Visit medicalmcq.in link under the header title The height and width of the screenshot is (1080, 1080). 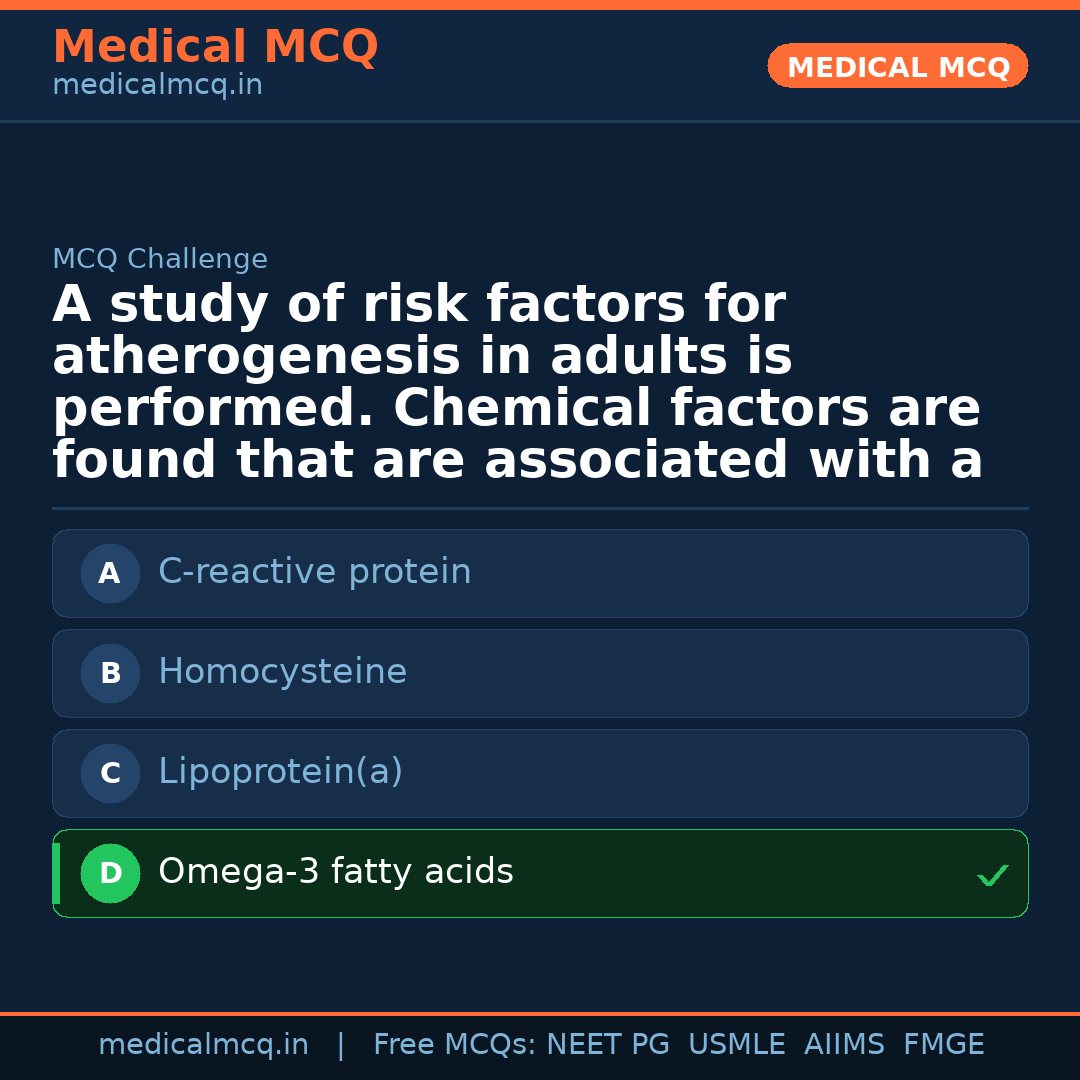(157, 86)
